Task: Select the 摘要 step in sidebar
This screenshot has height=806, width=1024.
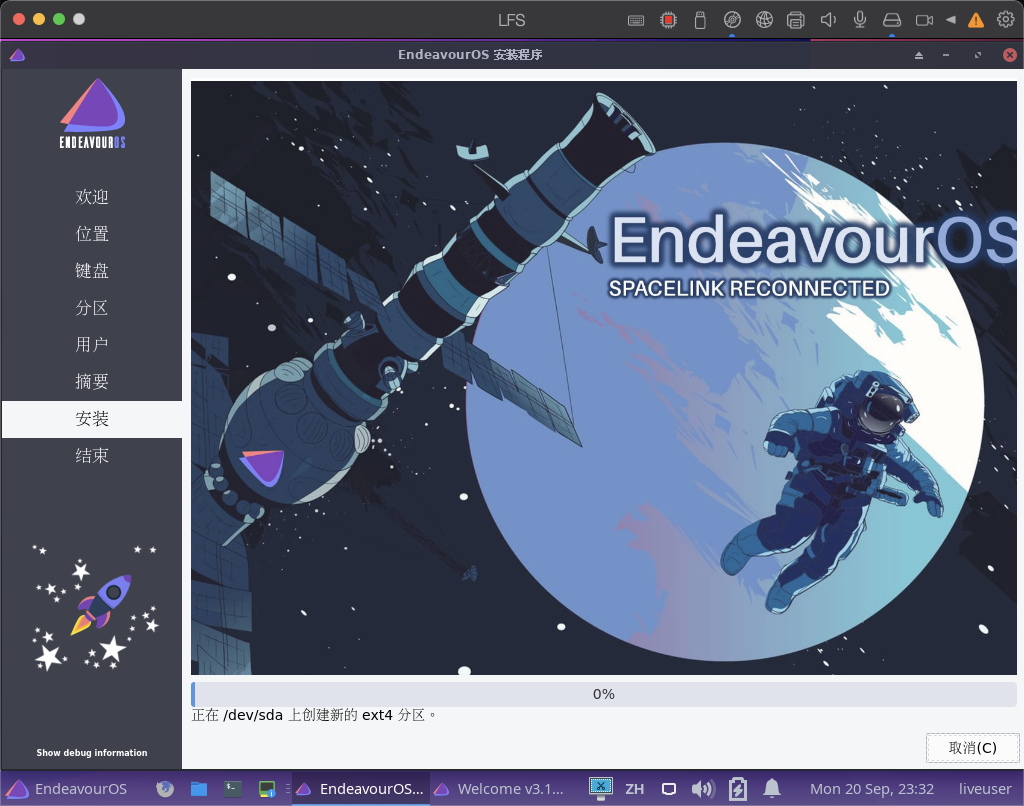Action: pos(91,382)
